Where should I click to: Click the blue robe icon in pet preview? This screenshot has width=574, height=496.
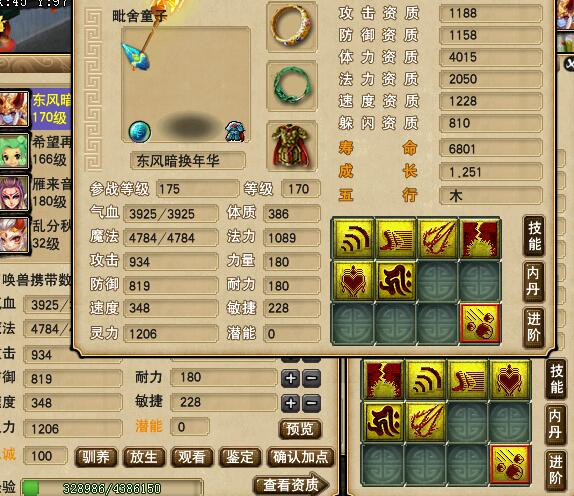tap(235, 131)
